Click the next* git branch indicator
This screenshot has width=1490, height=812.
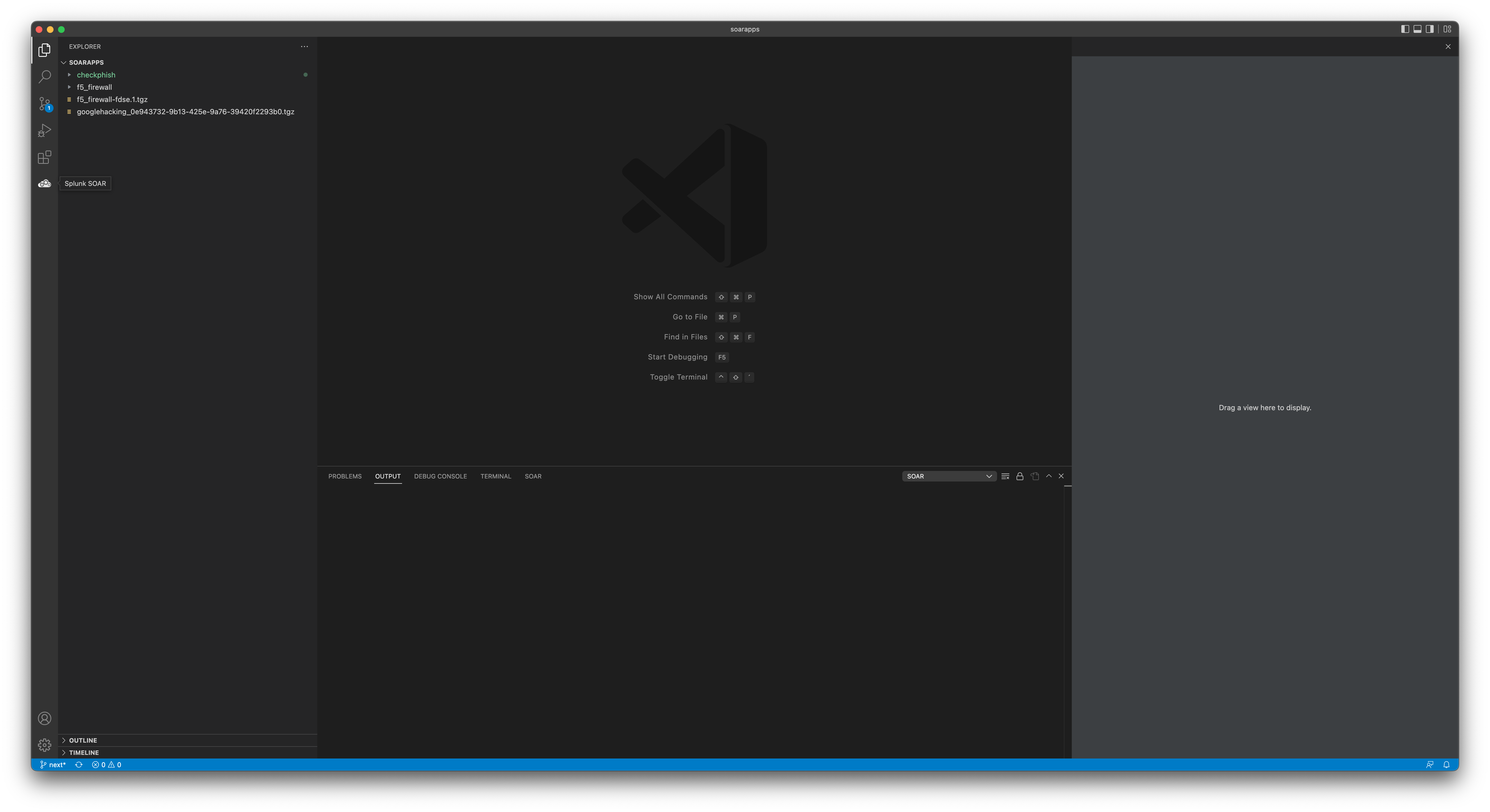pyautogui.click(x=53, y=765)
